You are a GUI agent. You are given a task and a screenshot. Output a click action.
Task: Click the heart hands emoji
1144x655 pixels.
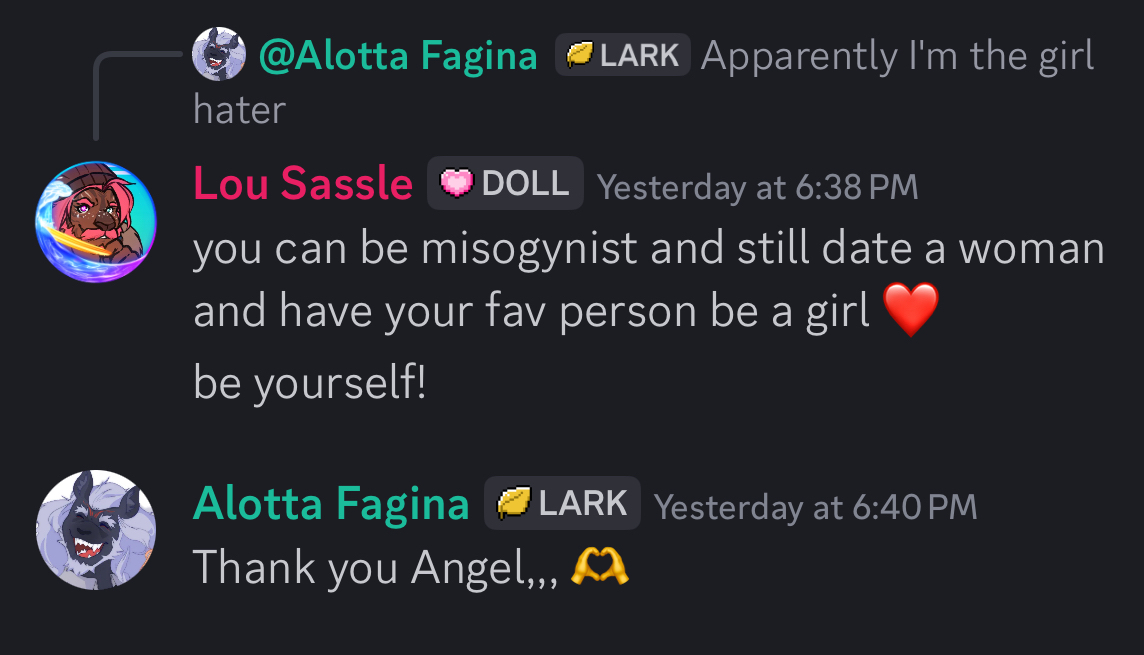(x=599, y=567)
